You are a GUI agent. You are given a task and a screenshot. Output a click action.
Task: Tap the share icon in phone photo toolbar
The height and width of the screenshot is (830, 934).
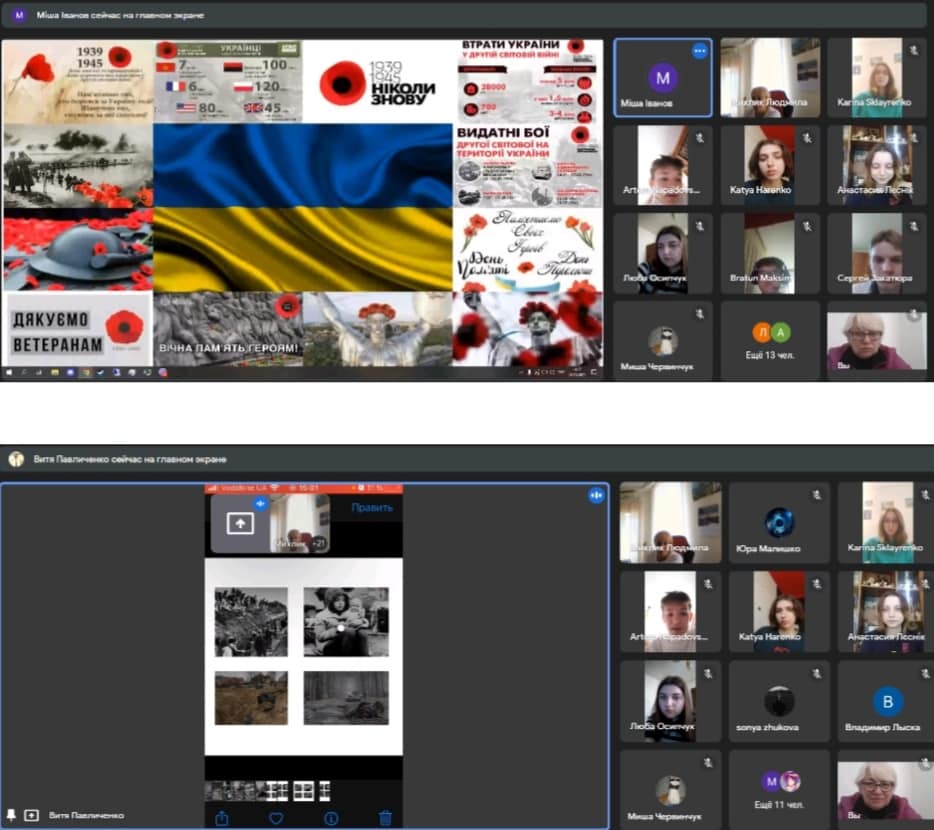point(222,818)
